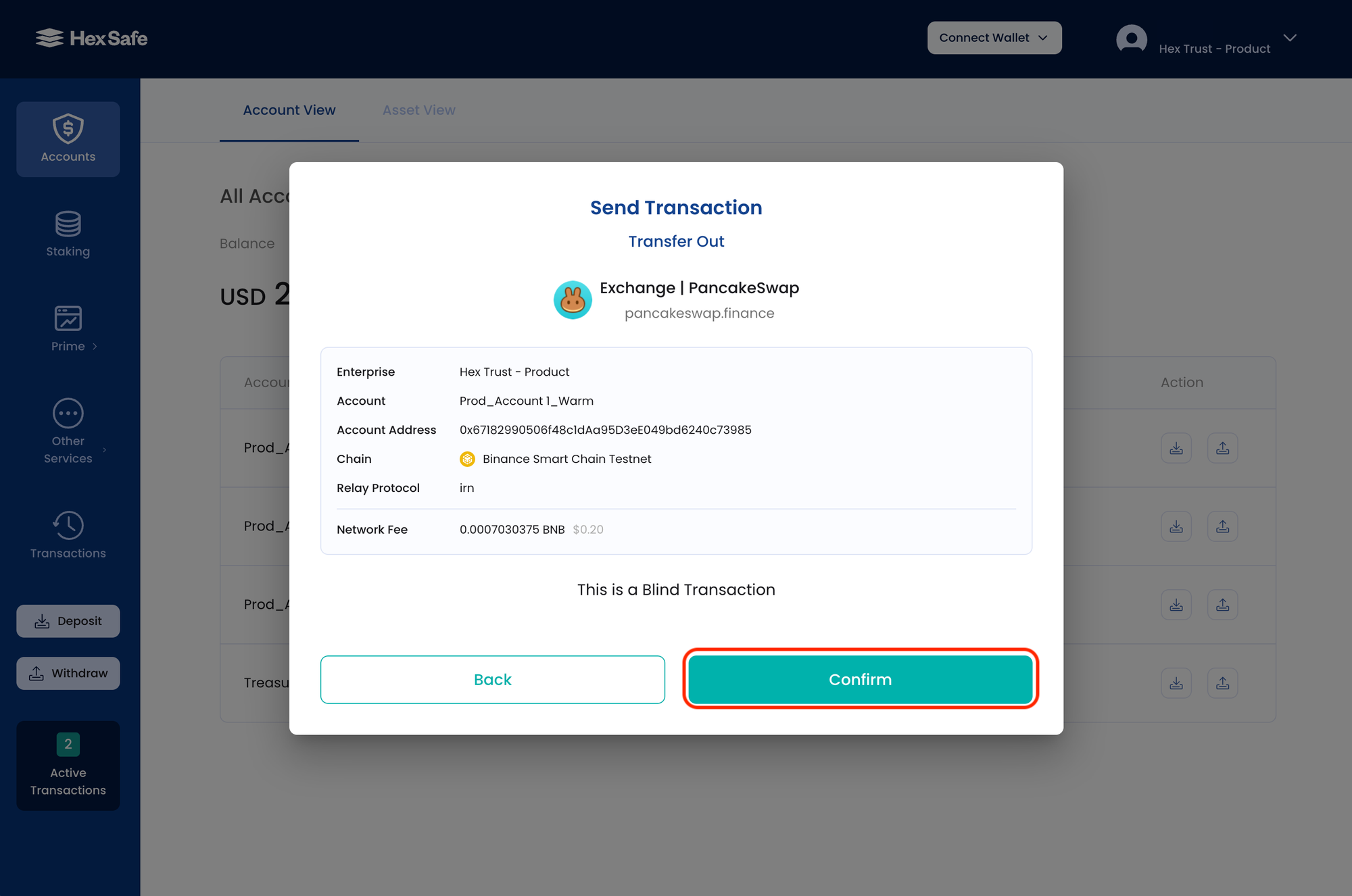
Task: Click the Prime panel icon
Action: point(68,318)
